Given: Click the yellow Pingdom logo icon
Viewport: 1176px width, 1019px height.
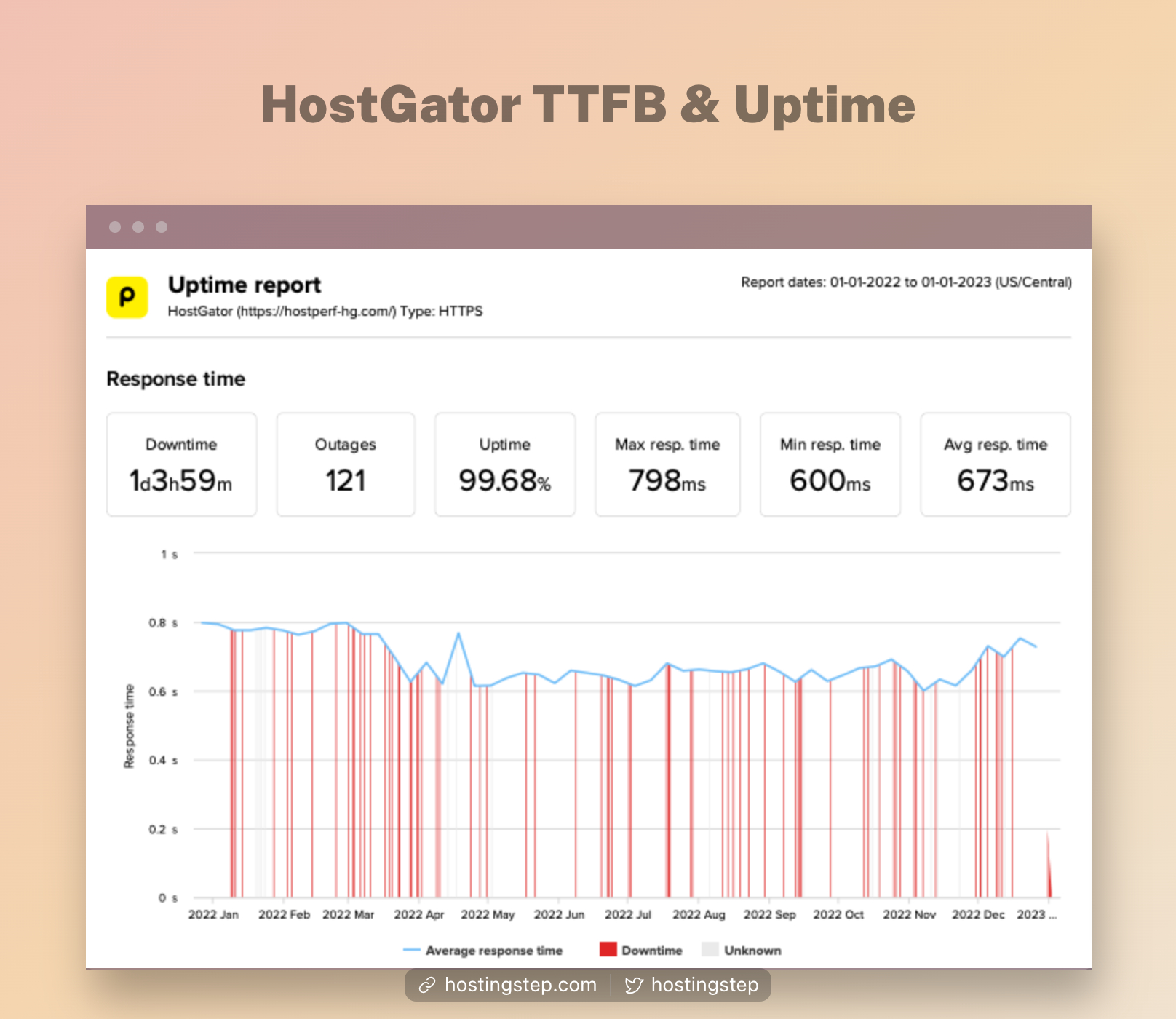Looking at the screenshot, I should (127, 297).
